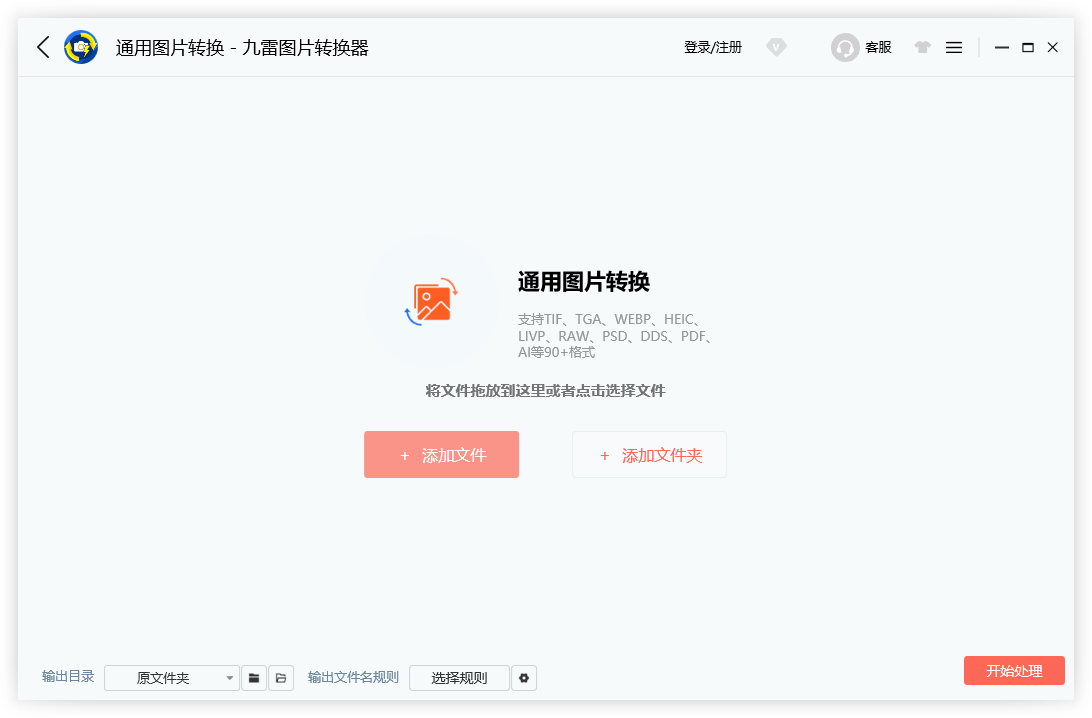Open 客服 customer service
Viewport: 1092px width, 718px height.
point(861,47)
